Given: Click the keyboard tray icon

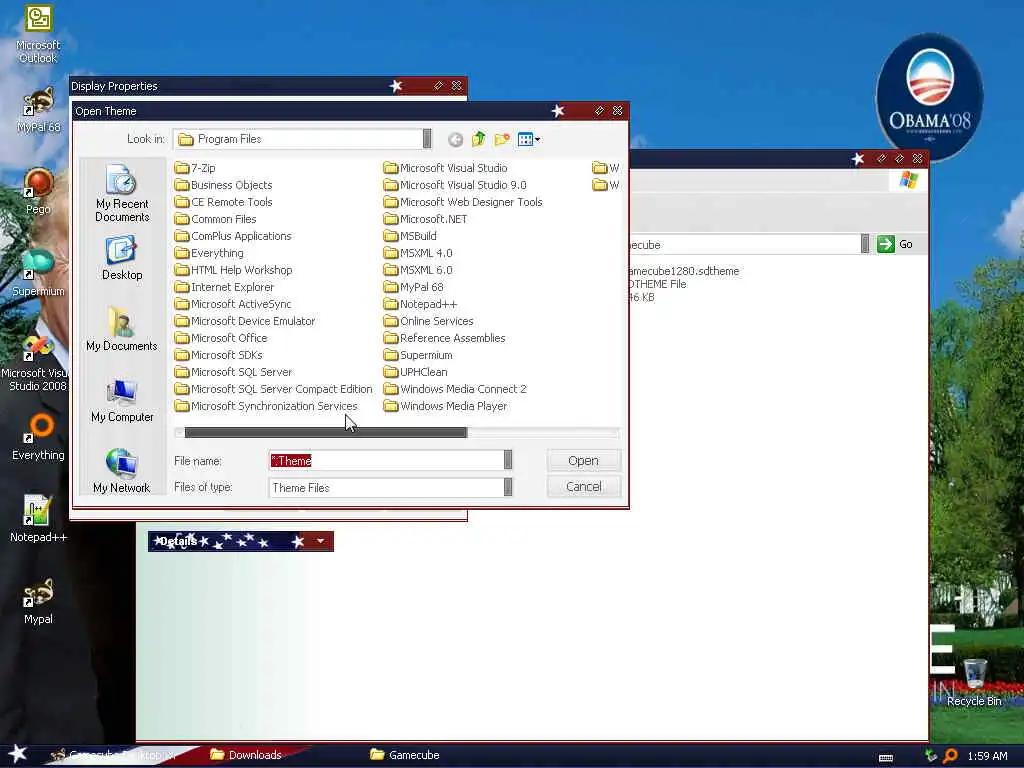Looking at the screenshot, I should (x=886, y=757).
